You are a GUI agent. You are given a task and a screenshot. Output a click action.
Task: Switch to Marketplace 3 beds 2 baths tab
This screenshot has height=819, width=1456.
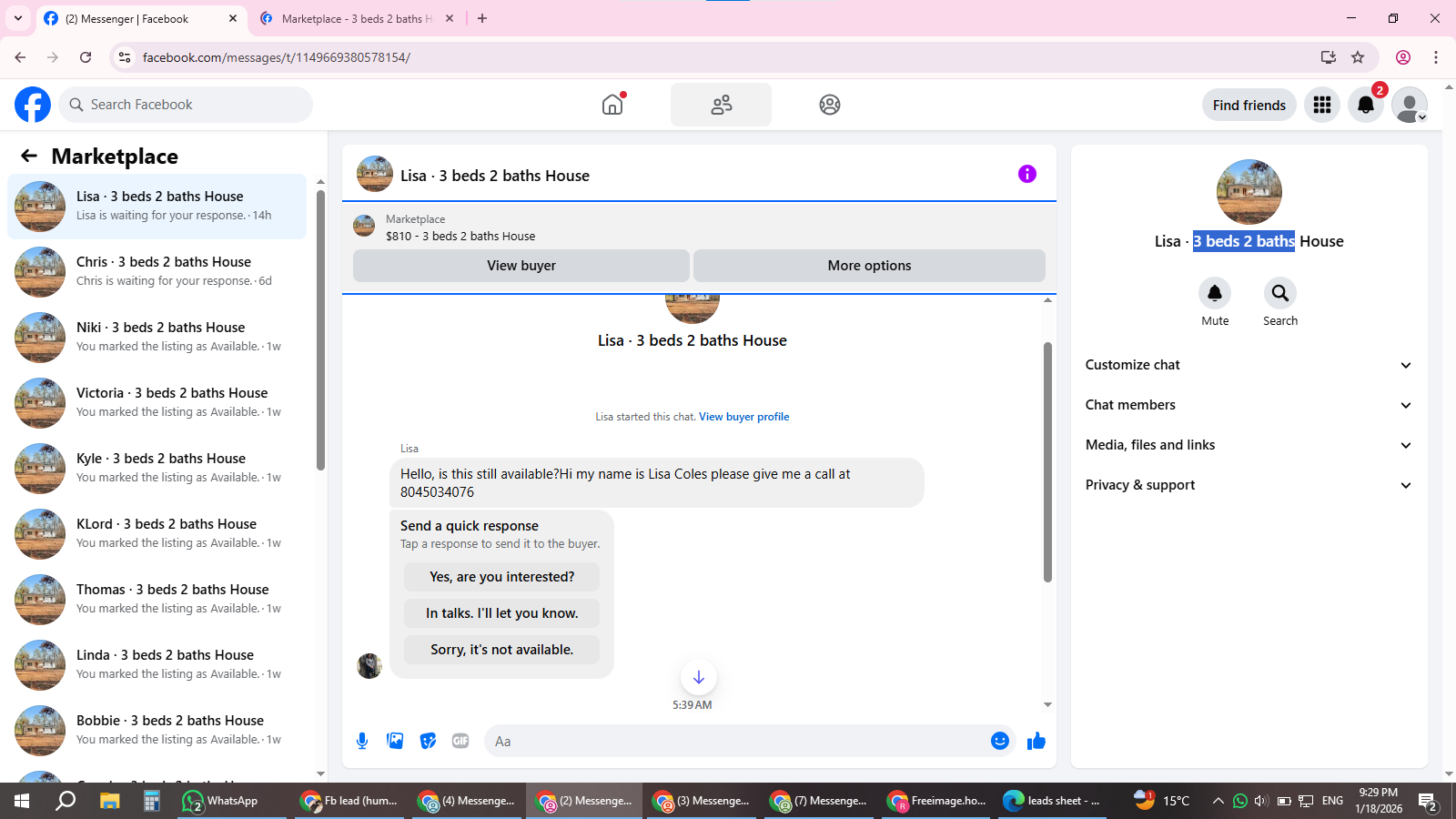pos(355,18)
